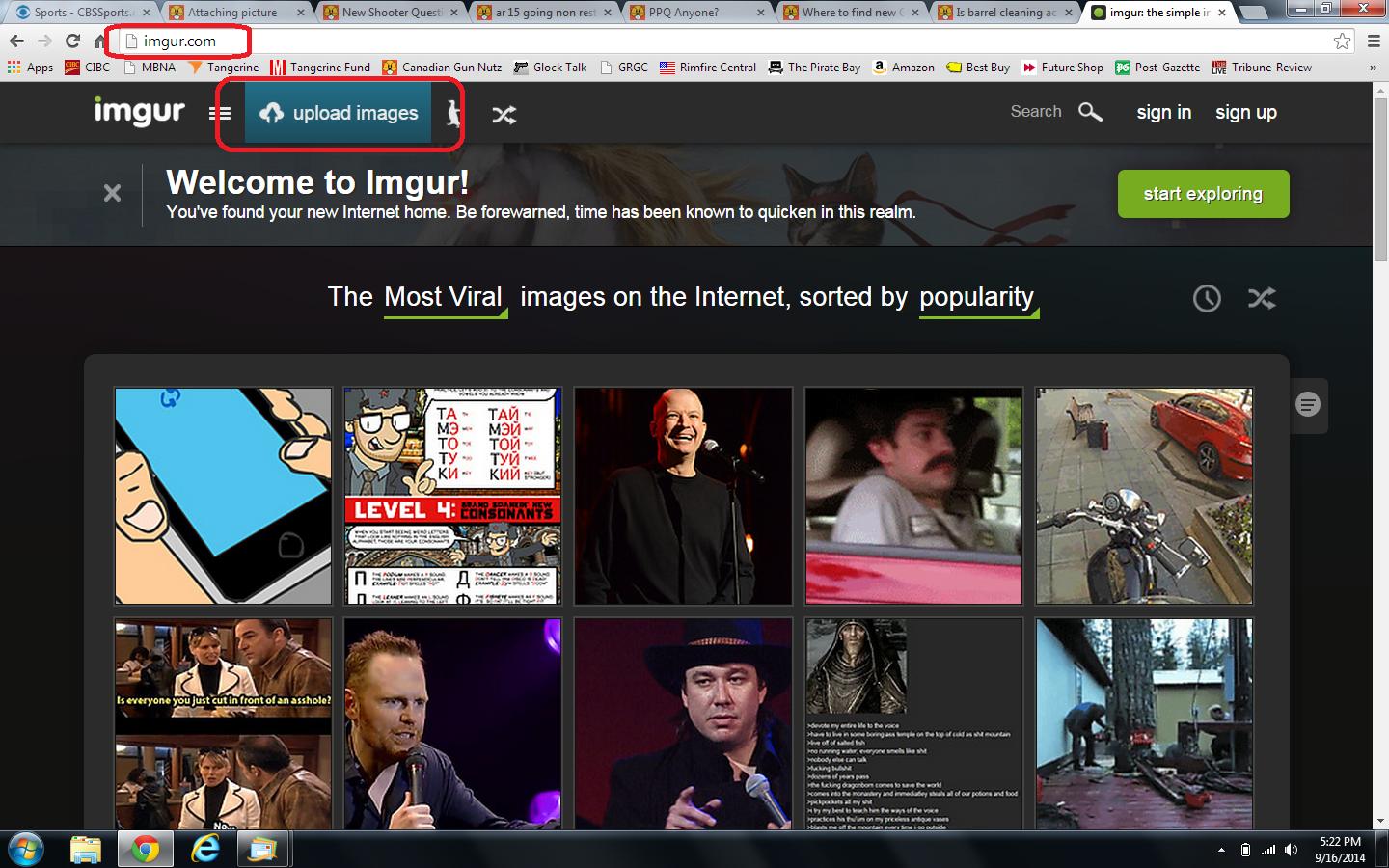Open the Most Viral dropdown
1389x868 pixels.
[444, 298]
